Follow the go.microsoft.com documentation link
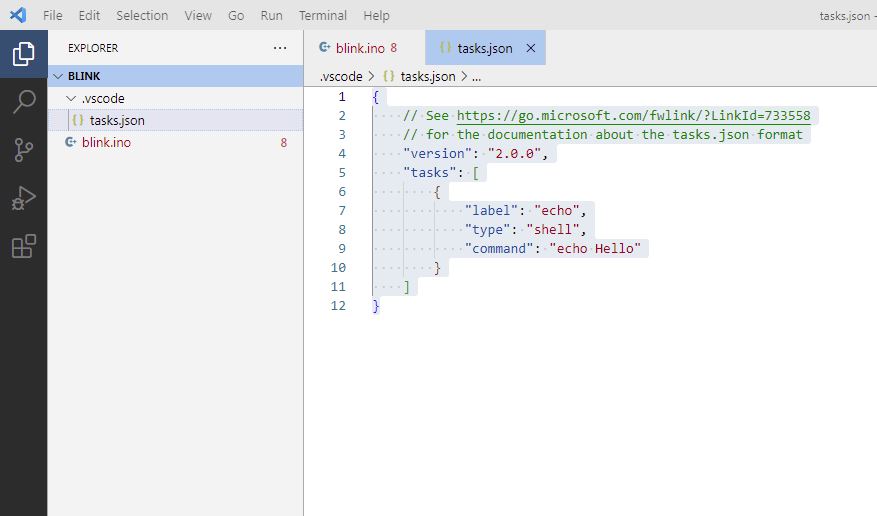Viewport: 877px width, 516px height. tap(633, 116)
